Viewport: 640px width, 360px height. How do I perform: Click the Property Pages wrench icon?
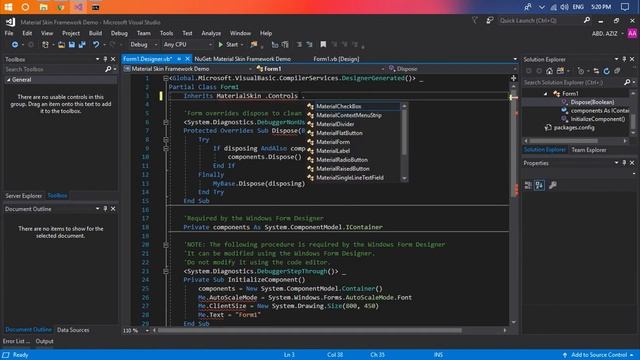(x=553, y=185)
